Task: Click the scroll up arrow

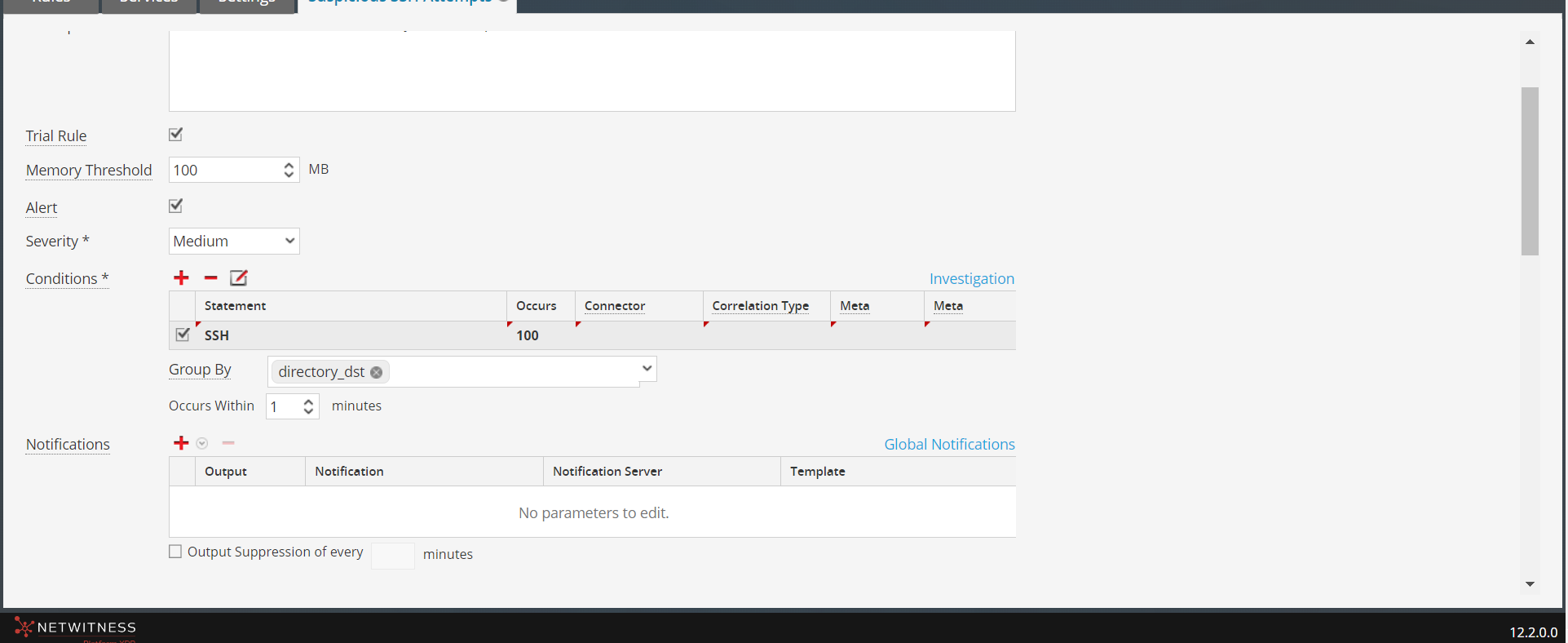Action: coord(1530,42)
